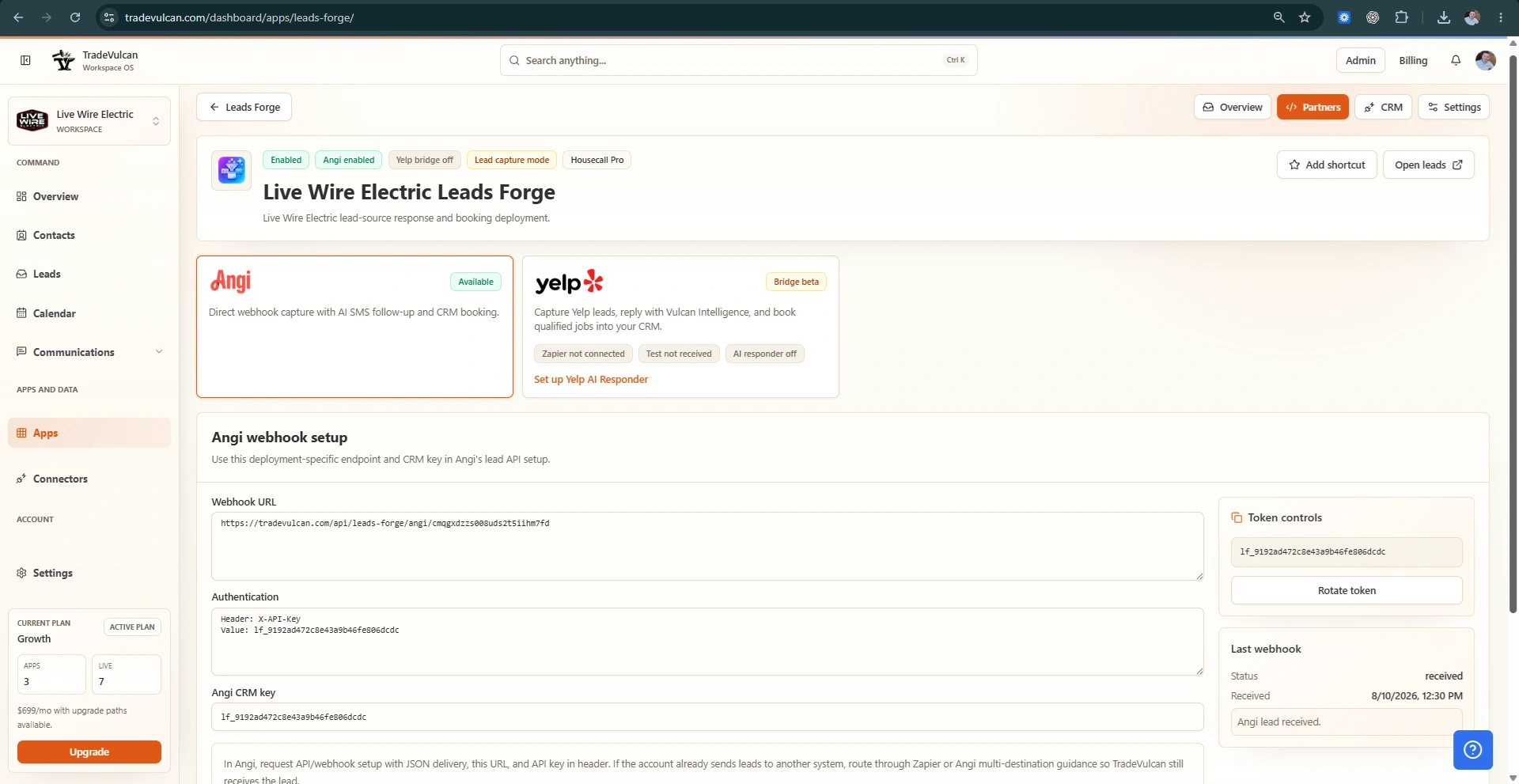Click the Live Wire Electric workspace logo
The width and height of the screenshot is (1519, 784).
[x=32, y=120]
